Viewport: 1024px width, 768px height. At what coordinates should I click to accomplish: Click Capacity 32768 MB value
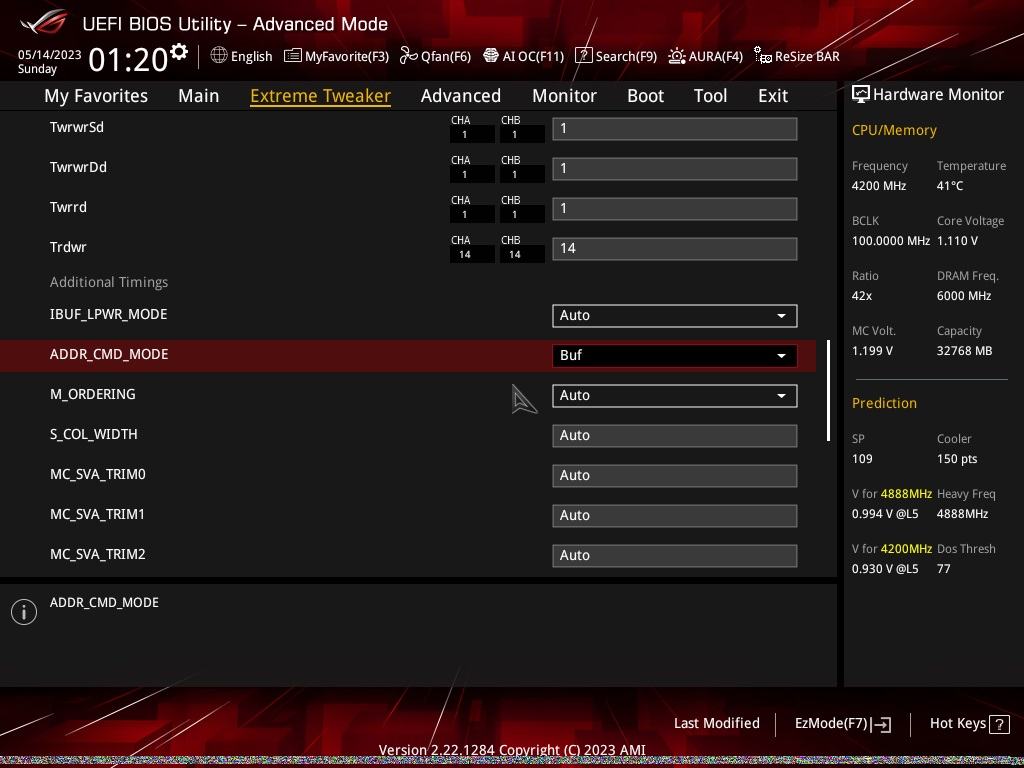pyautogui.click(x=965, y=351)
